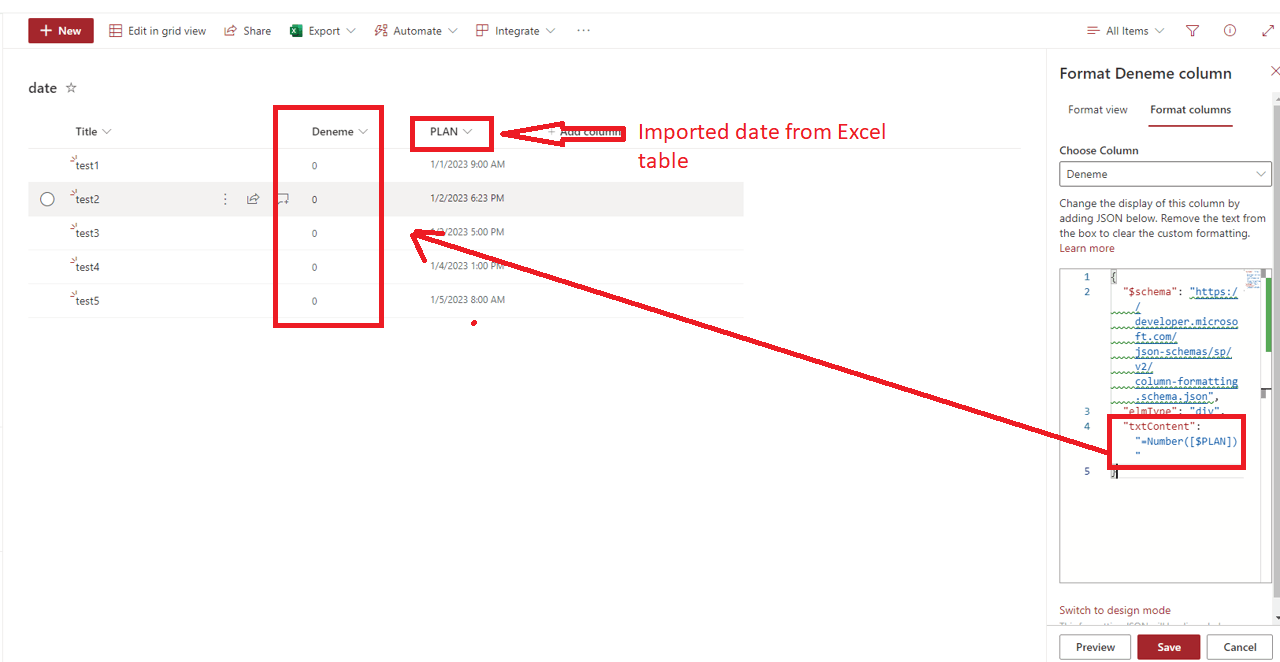Image resolution: width=1280 pixels, height=662 pixels.
Task: Open the All Items view switcher
Action: [1126, 31]
